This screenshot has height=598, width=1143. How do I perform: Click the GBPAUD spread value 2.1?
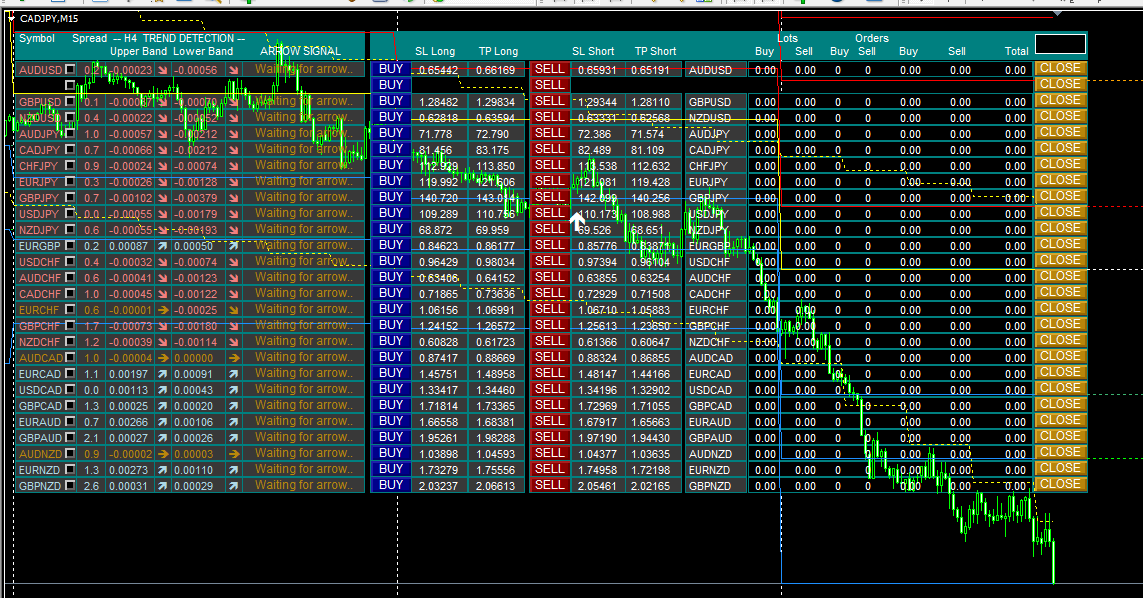coord(92,438)
